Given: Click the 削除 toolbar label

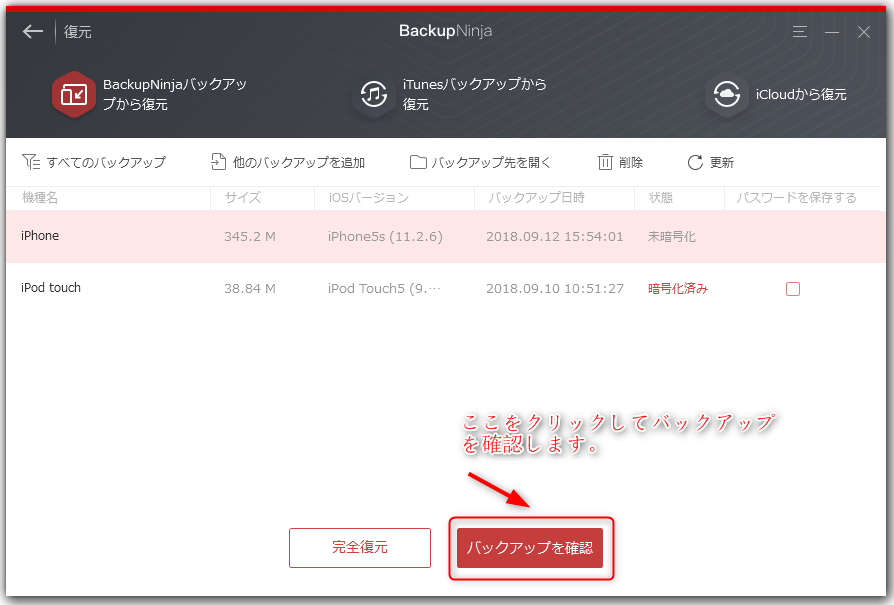Looking at the screenshot, I should pos(631,163).
